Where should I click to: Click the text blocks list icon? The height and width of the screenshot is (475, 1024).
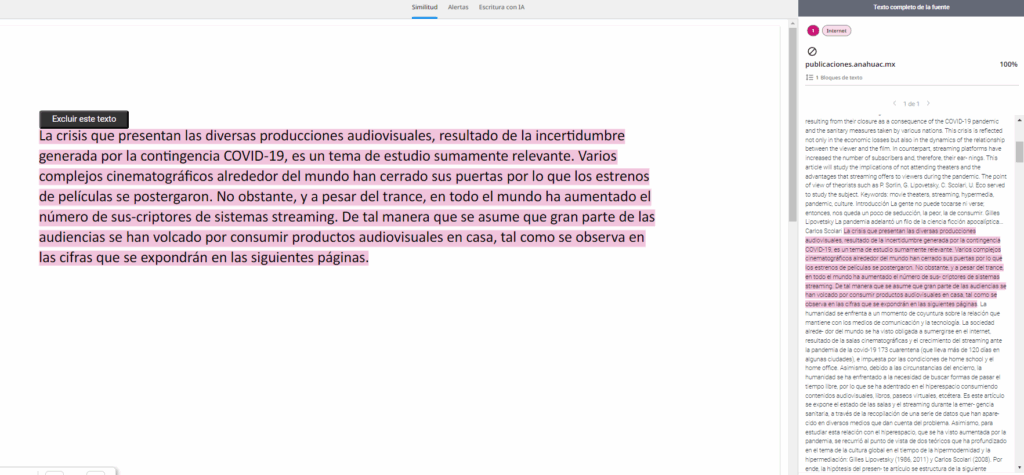click(x=809, y=77)
